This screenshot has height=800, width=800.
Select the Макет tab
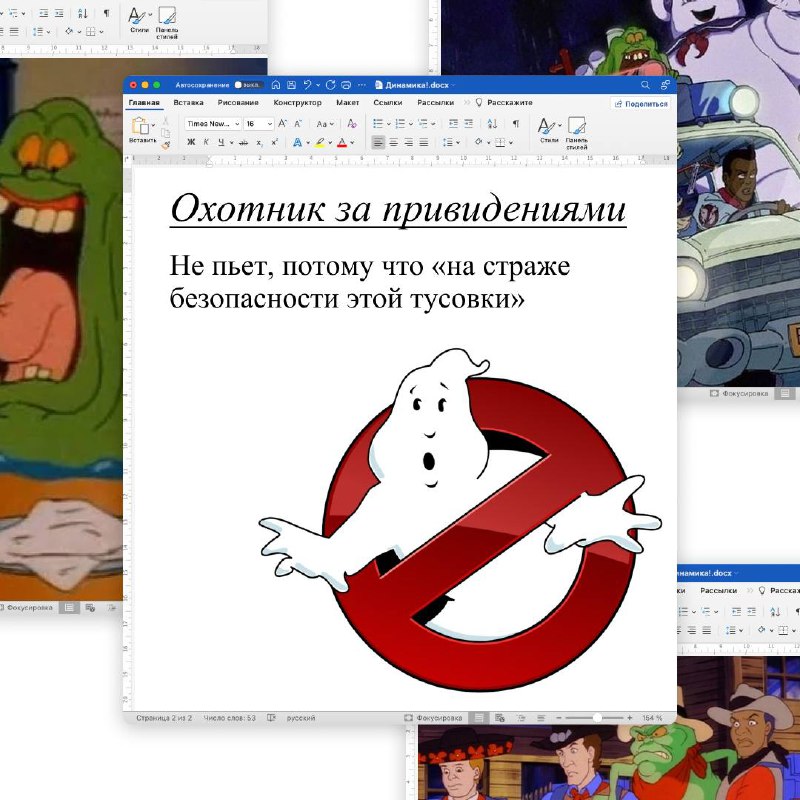pos(347,103)
